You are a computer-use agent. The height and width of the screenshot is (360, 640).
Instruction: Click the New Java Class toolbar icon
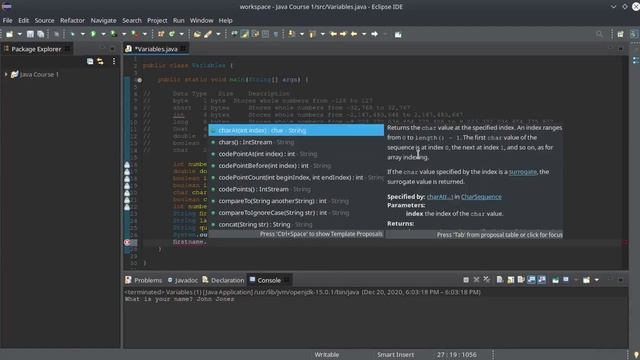coord(172,34)
